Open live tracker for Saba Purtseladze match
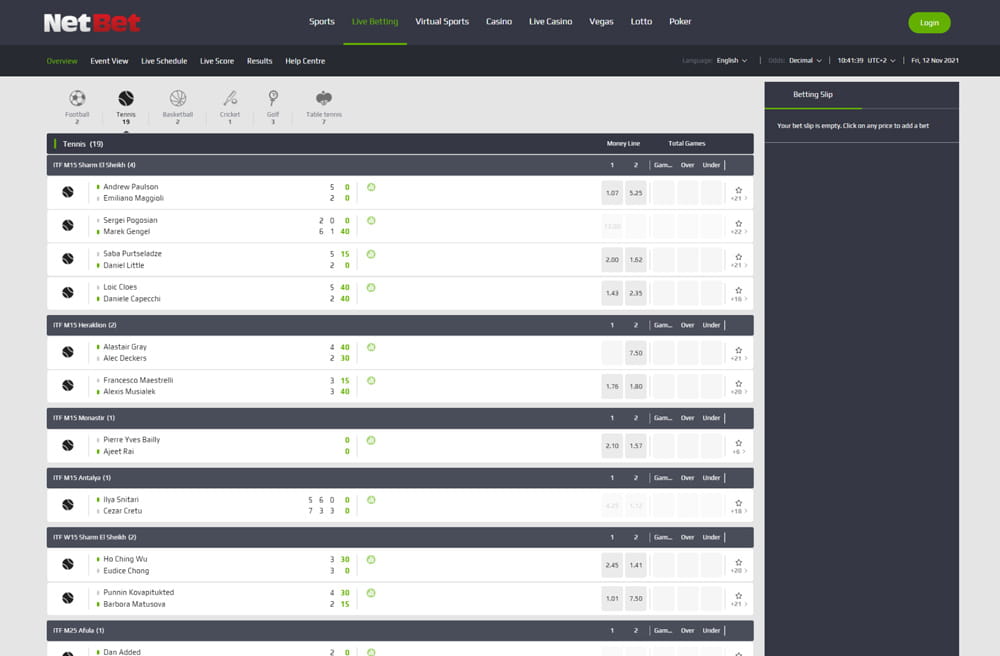1000x656 pixels. coord(371,254)
